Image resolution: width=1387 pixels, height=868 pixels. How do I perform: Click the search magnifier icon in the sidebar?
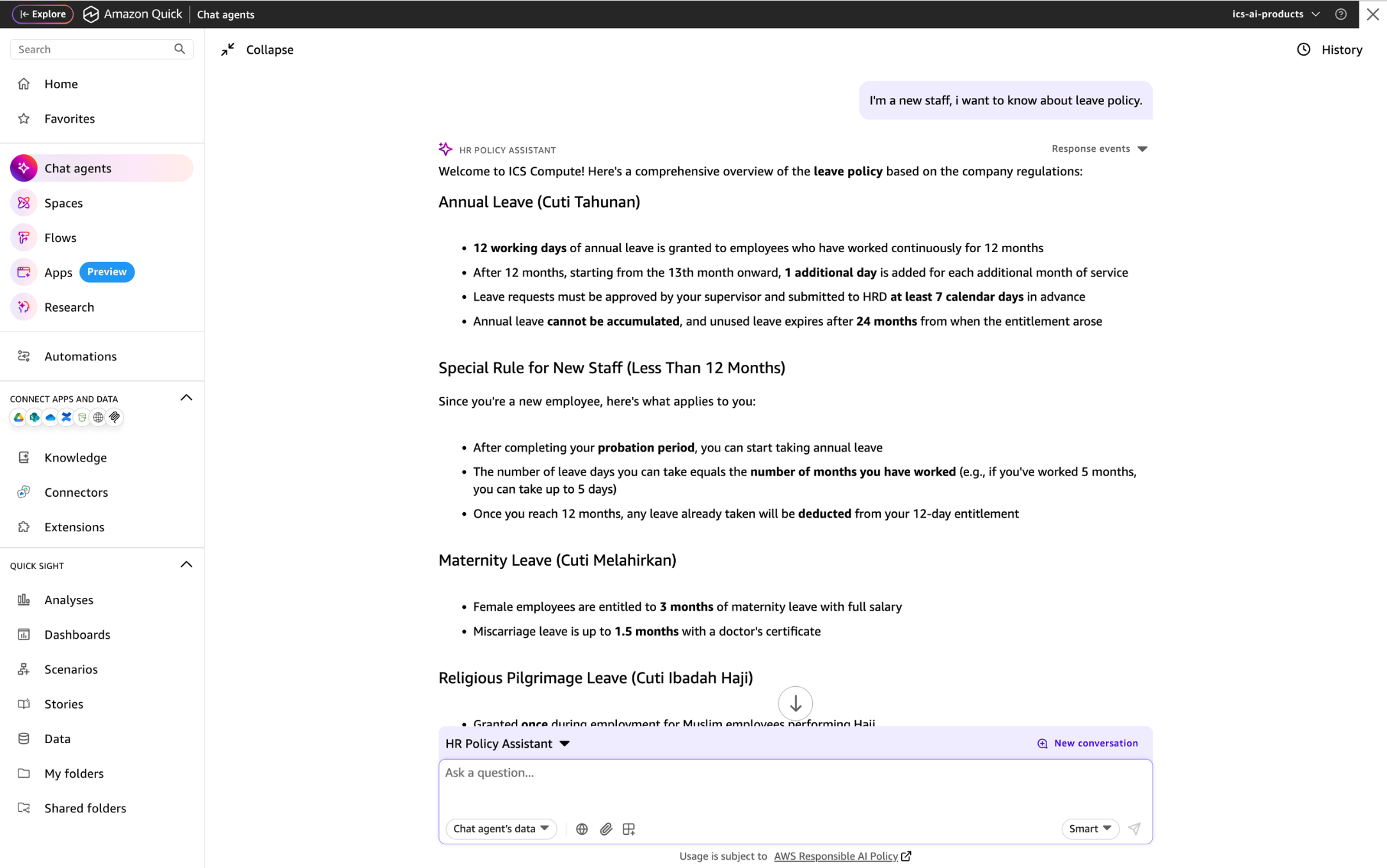click(x=180, y=49)
